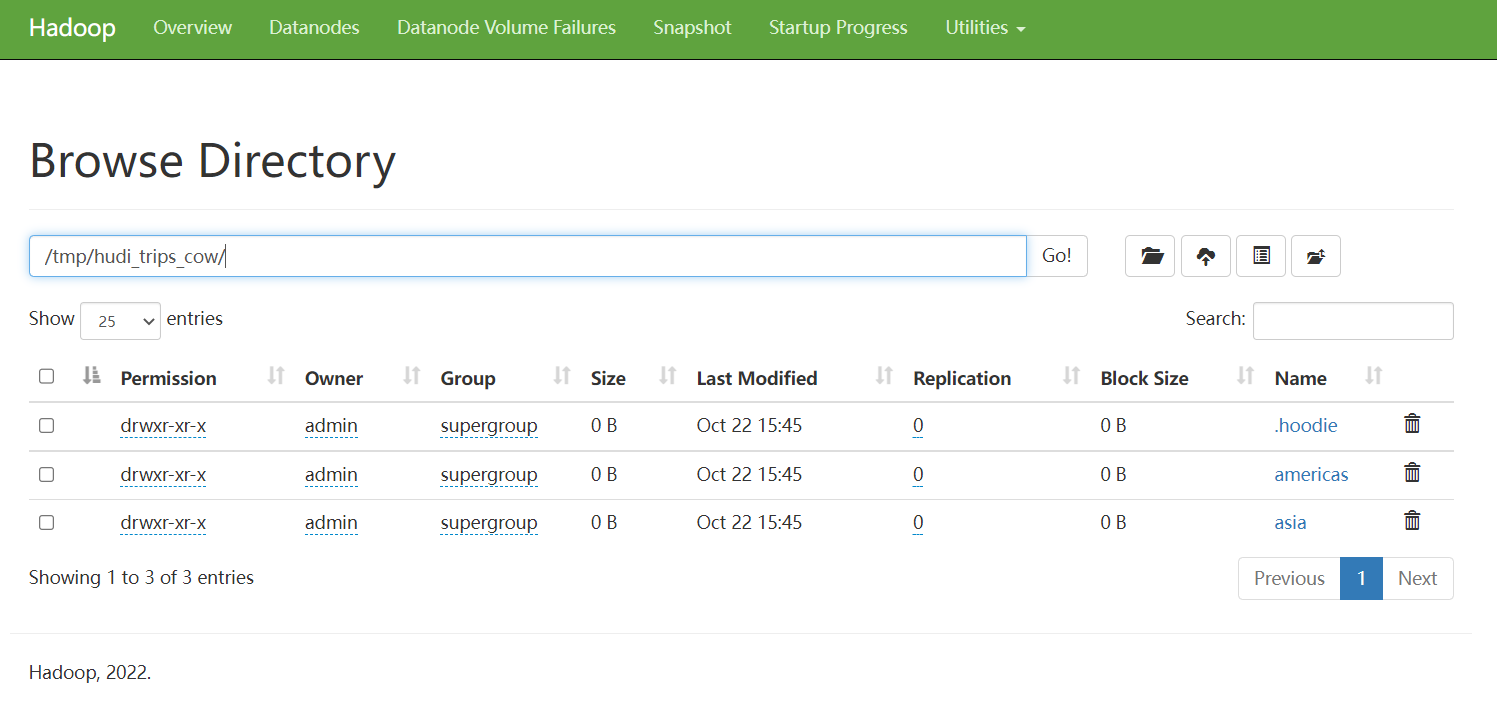Open the Datanodes tab

tap(314, 28)
